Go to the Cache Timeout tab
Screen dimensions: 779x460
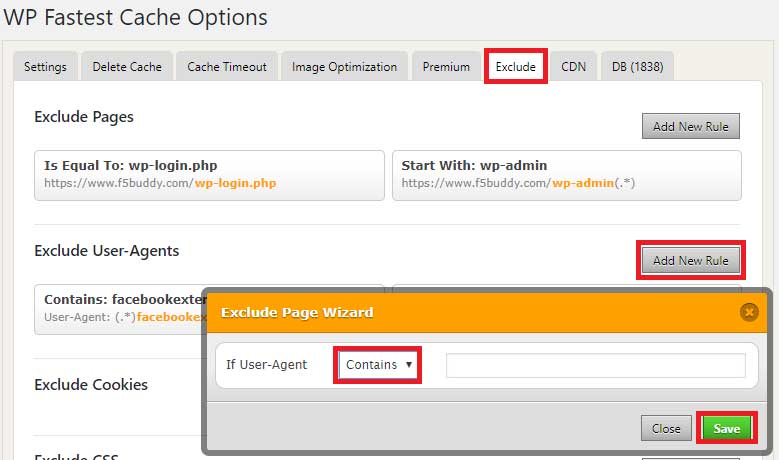pos(227,67)
